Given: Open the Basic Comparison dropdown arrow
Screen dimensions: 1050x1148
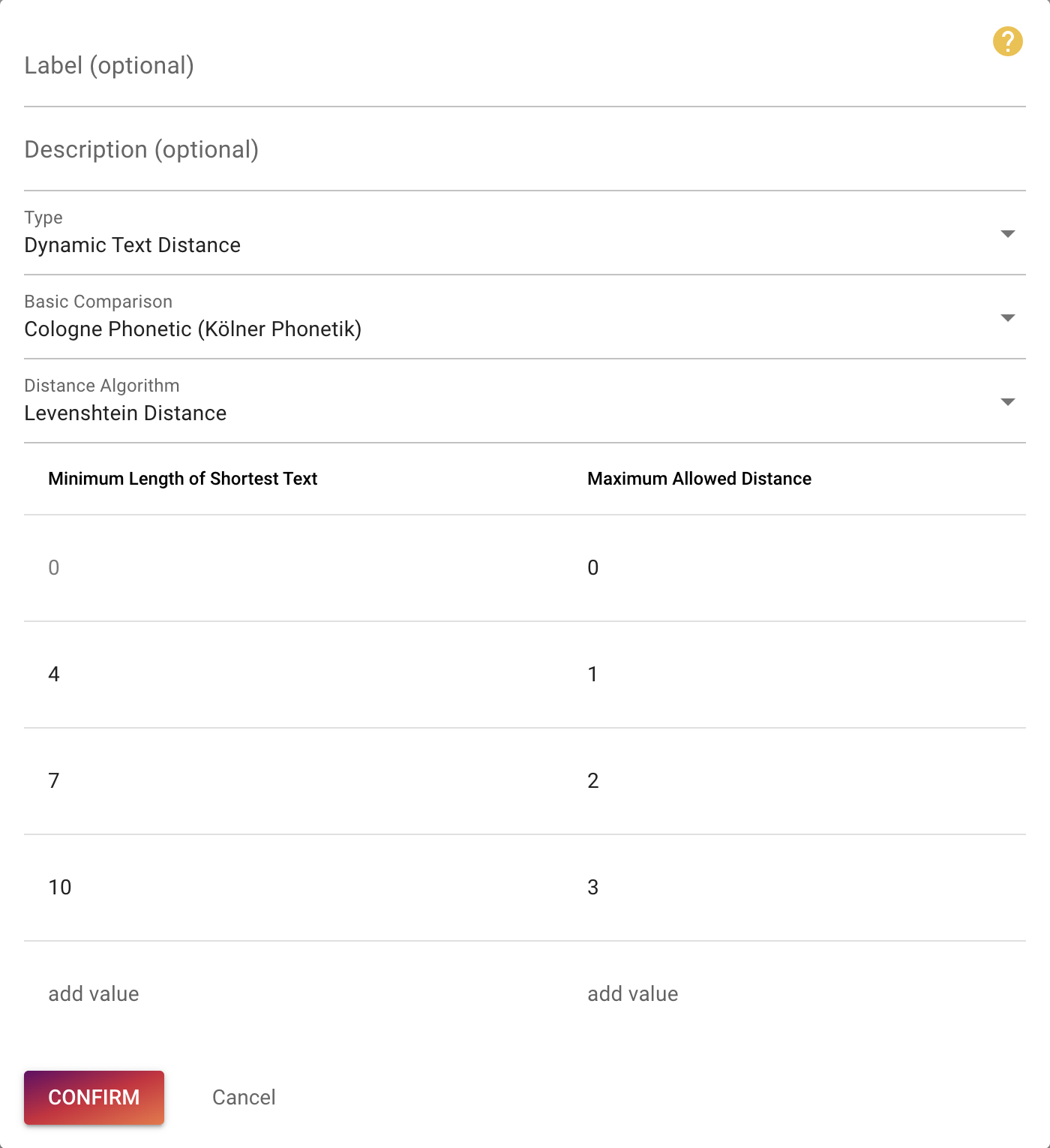Looking at the screenshot, I should (1008, 318).
